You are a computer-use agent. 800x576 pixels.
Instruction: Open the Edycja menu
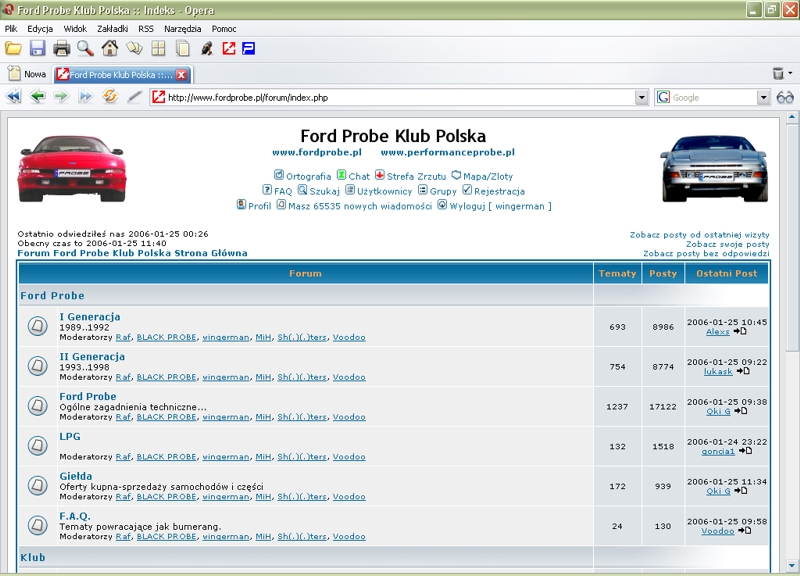tap(40, 29)
